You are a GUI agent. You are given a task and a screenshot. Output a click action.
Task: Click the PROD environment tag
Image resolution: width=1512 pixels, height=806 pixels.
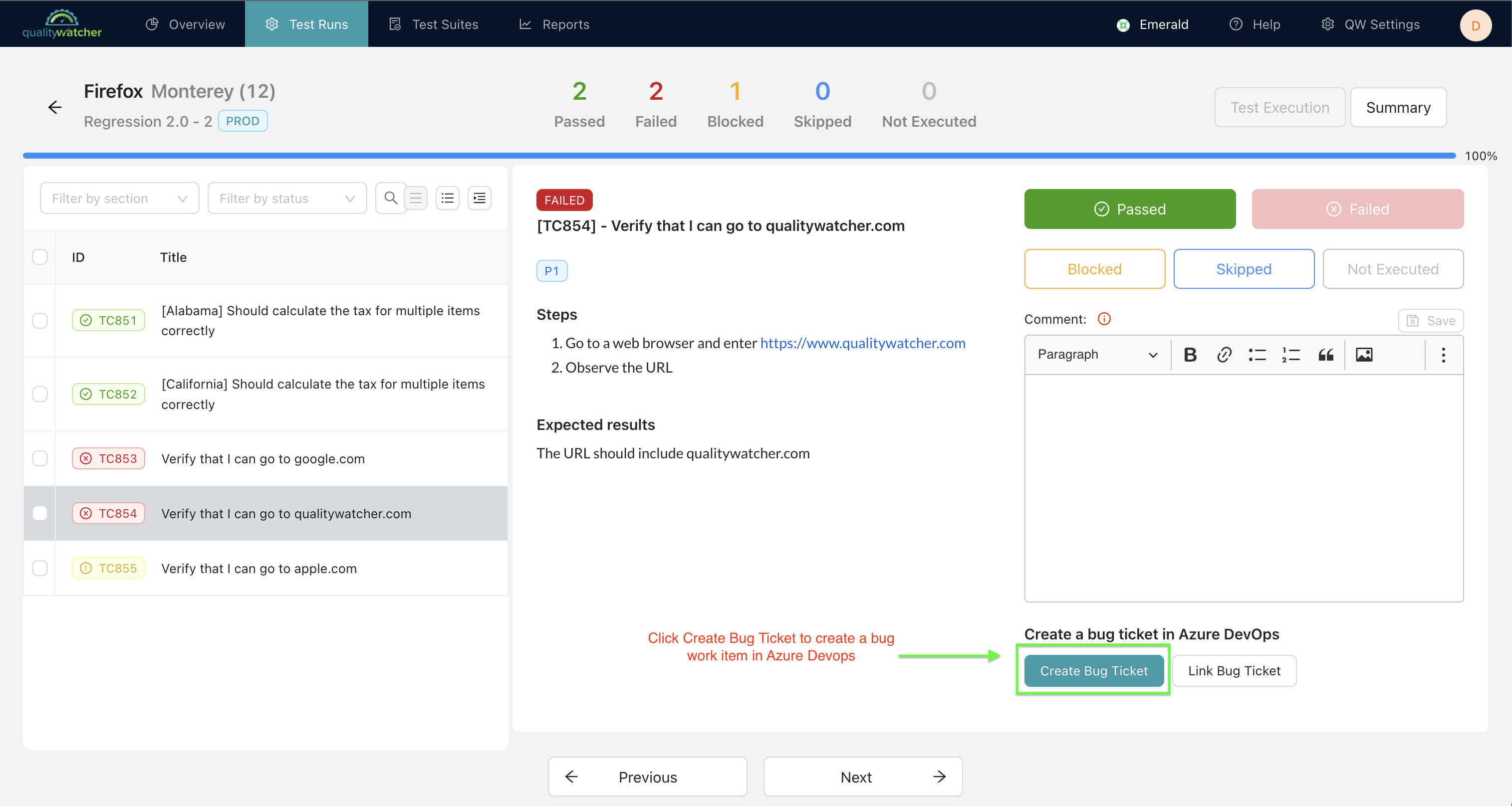point(243,121)
